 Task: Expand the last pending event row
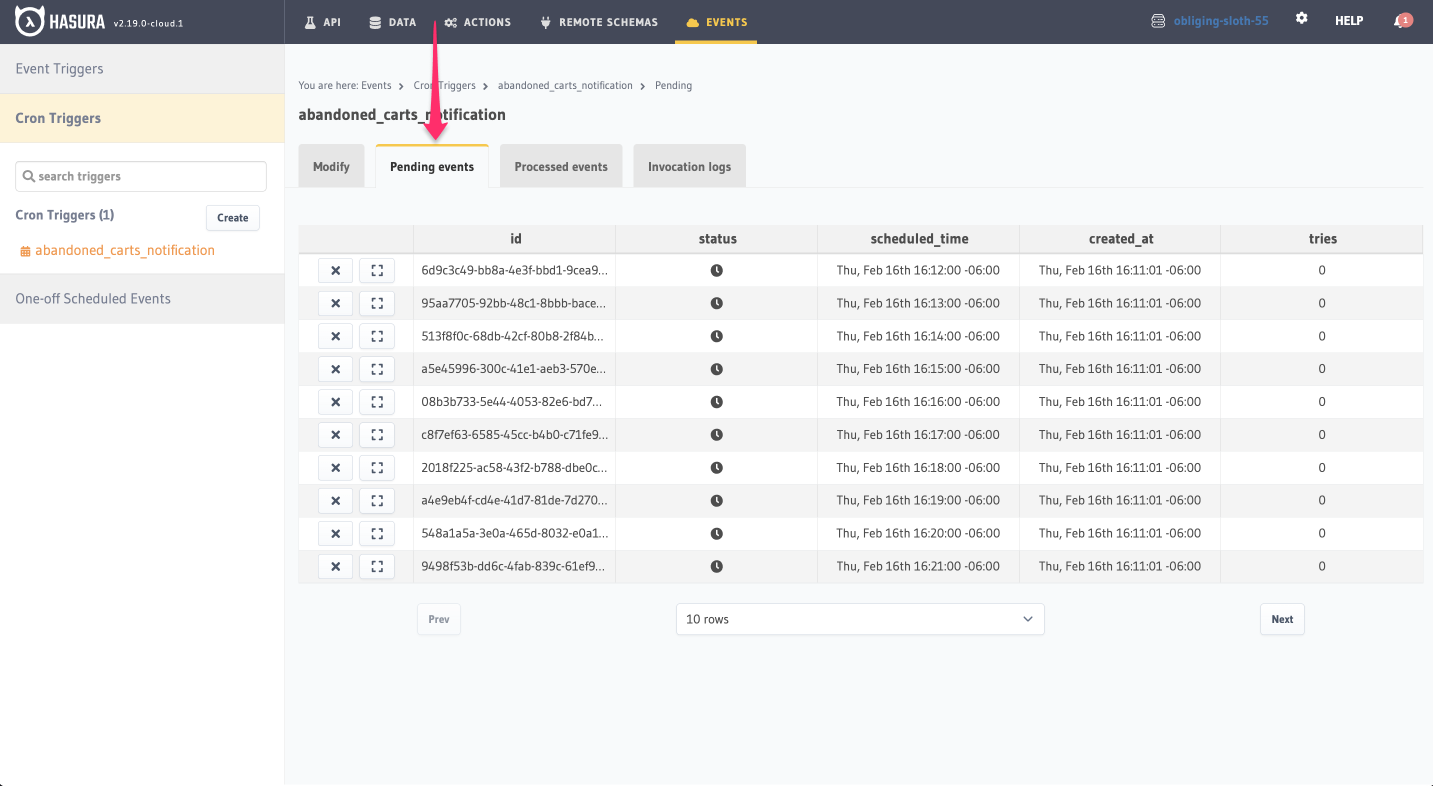377,566
